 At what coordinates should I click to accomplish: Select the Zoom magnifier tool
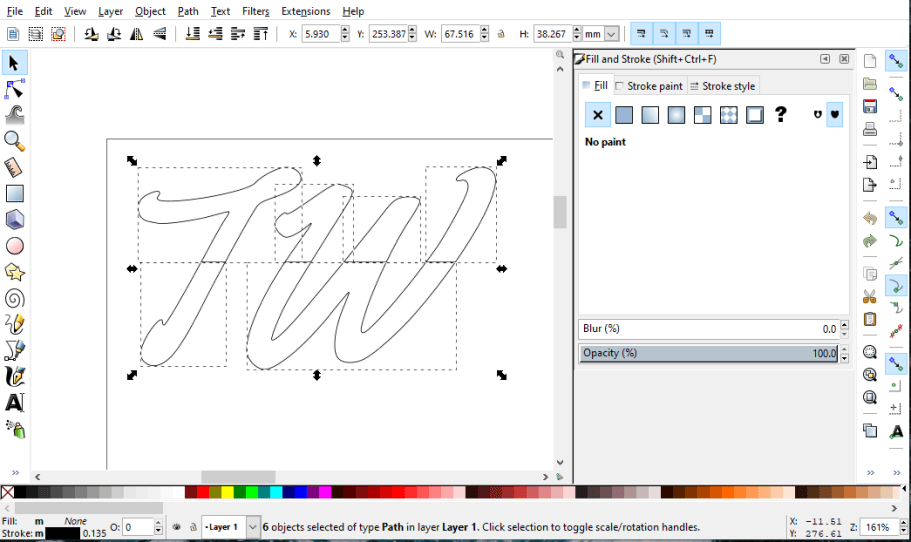[14, 141]
